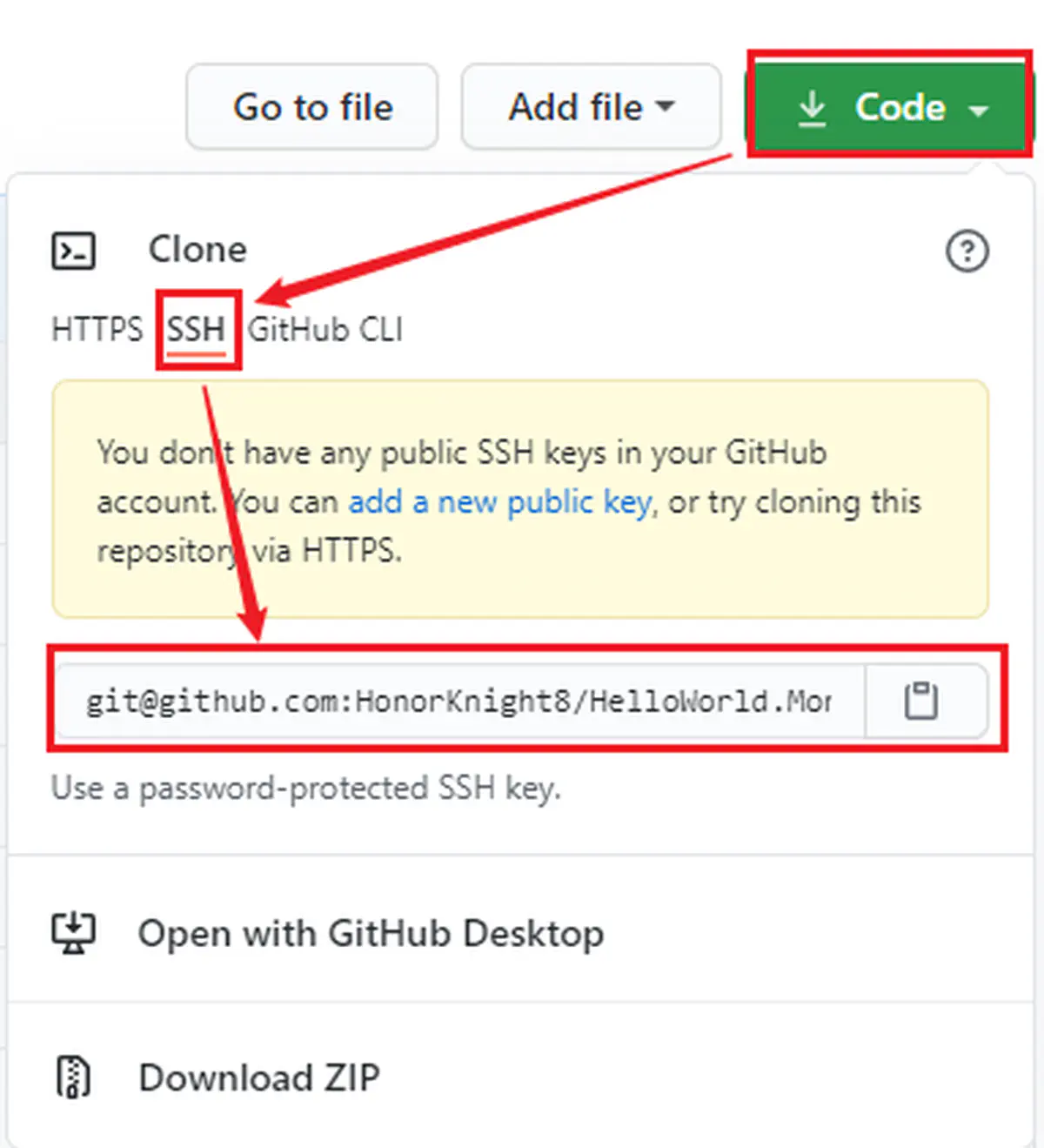The image size is (1044, 1148).
Task: Follow the add a new public key link
Action: (x=499, y=502)
